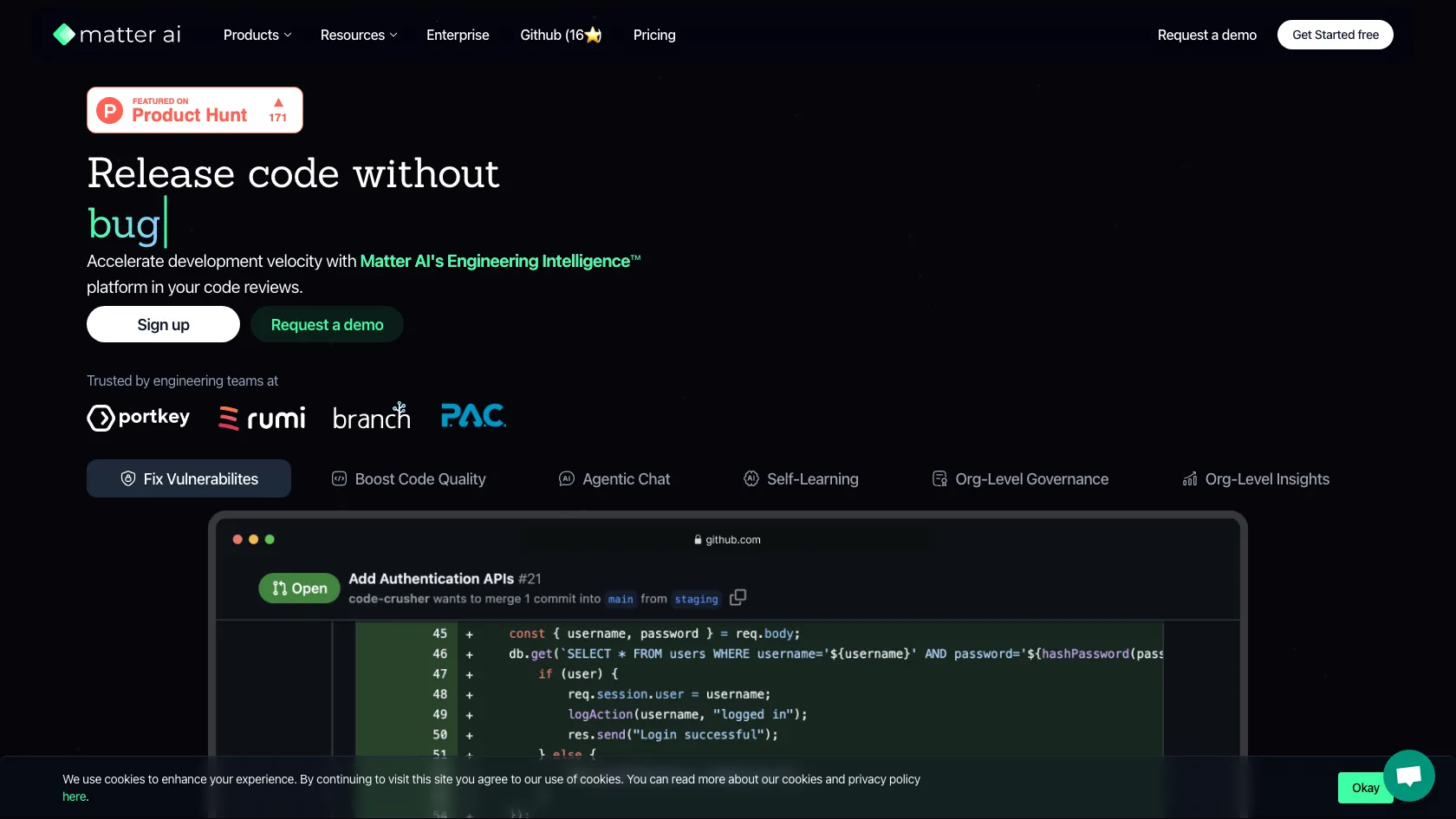Open the Product Hunt featured badge

click(195, 110)
